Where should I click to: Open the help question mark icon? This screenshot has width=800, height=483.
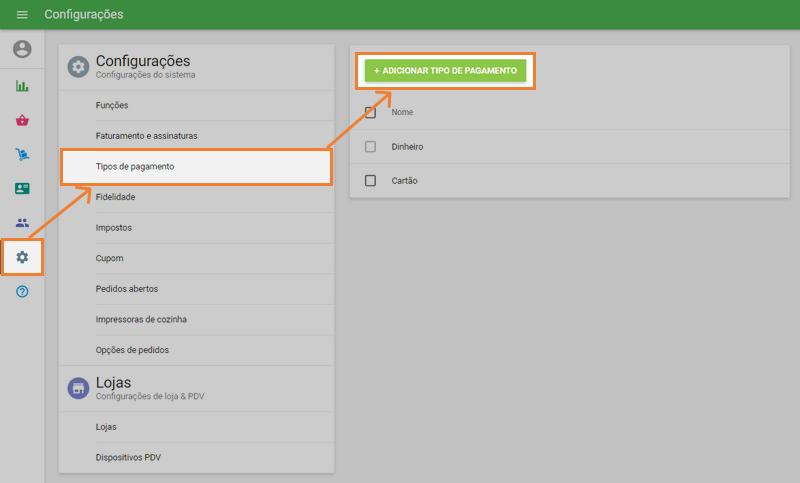tap(22, 291)
